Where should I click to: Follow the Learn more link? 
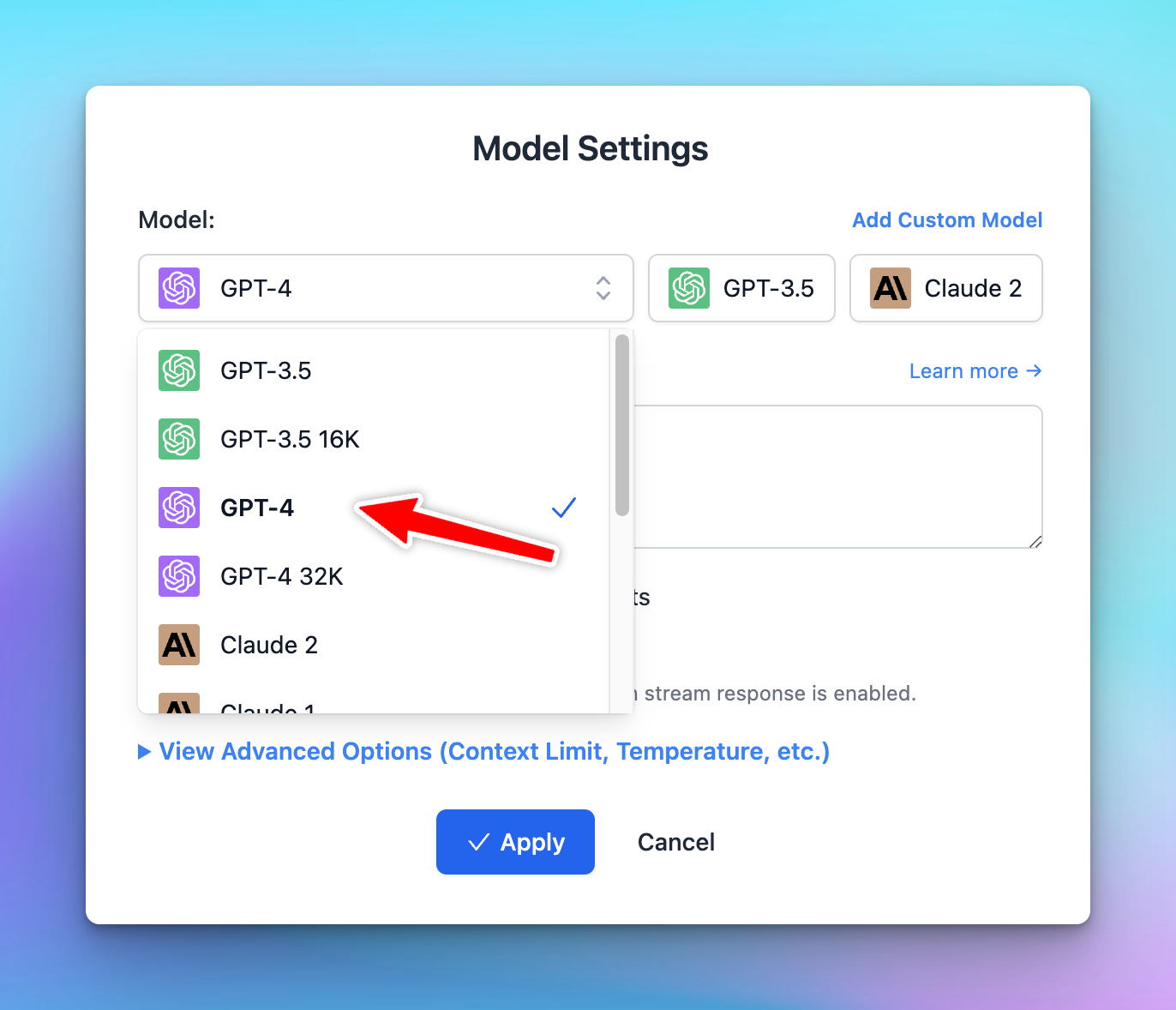[975, 370]
